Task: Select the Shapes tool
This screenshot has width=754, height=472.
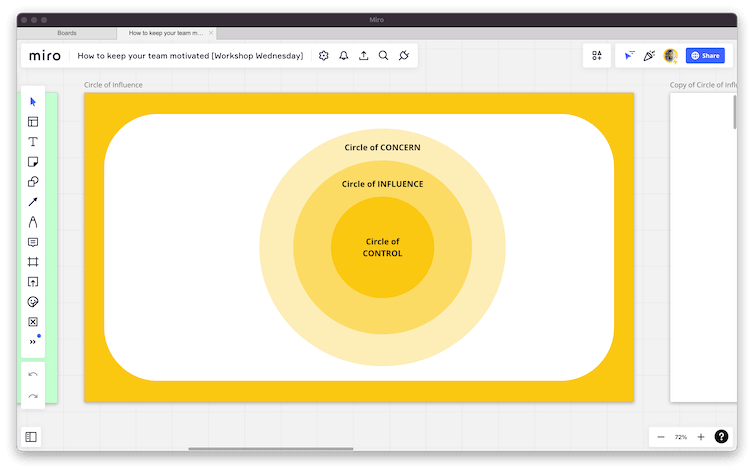Action: pyautogui.click(x=33, y=182)
